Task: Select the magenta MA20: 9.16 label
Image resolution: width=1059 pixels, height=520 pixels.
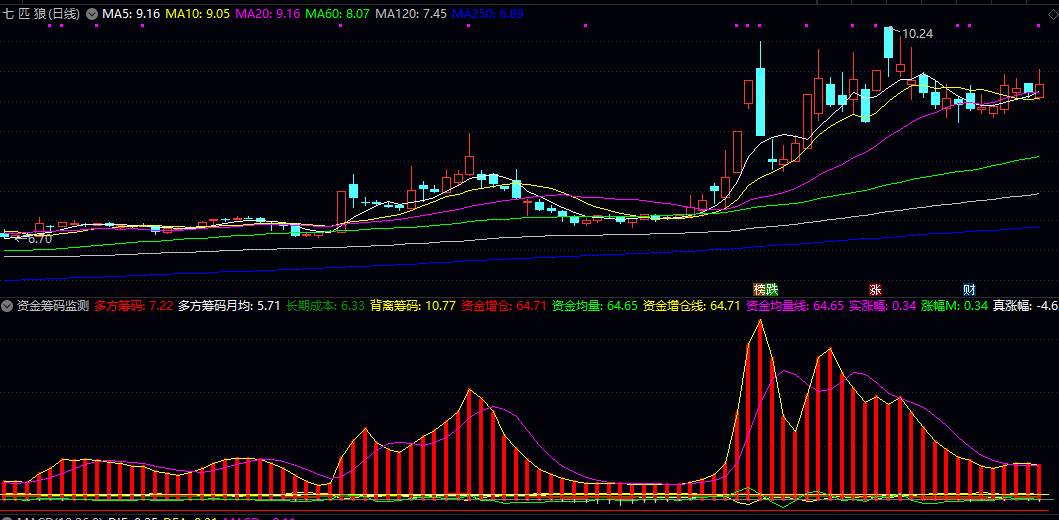Action: pos(267,15)
